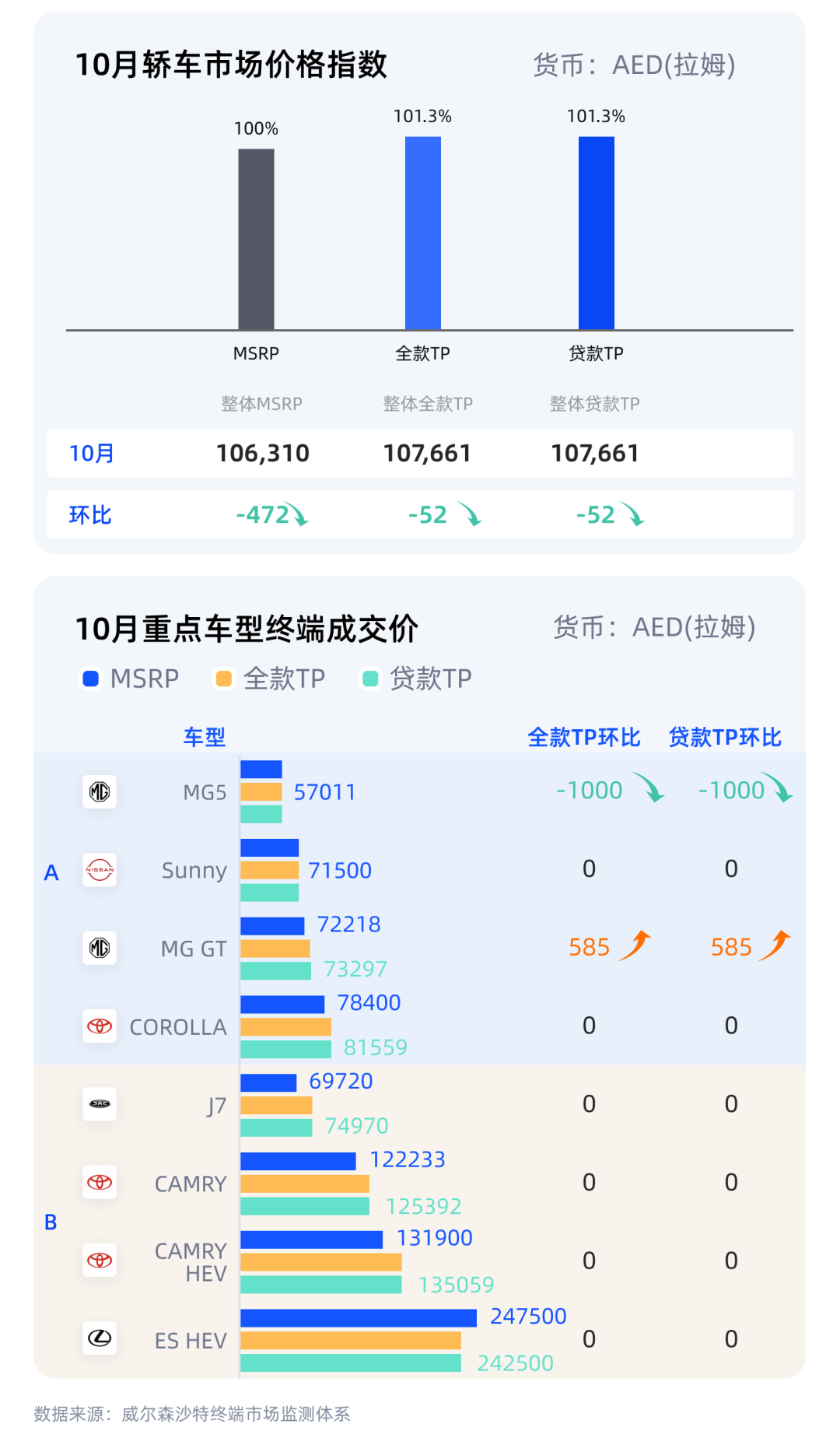Screen dimensions: 840x1438
Task: Click the down arrow next to -472
Action: point(296,514)
